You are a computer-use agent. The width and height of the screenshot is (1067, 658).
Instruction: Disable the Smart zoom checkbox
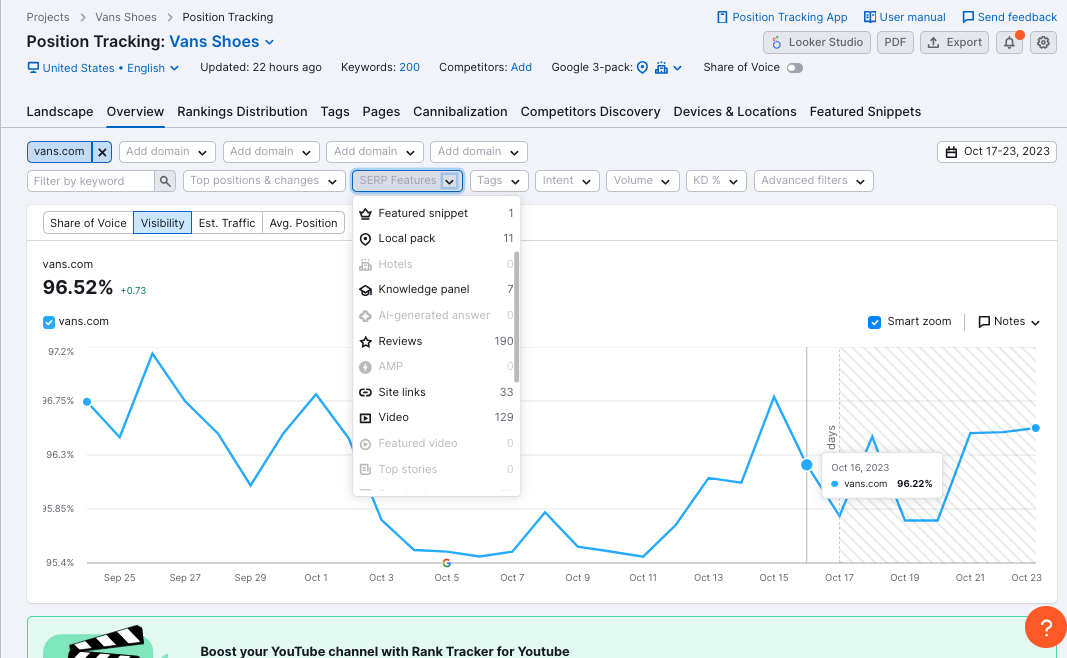tap(875, 322)
